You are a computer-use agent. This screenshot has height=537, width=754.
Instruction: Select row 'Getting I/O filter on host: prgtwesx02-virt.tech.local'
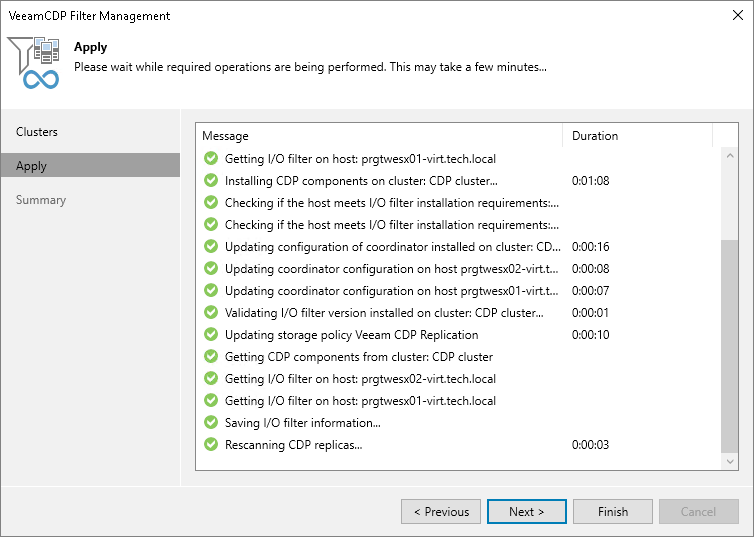459,378
